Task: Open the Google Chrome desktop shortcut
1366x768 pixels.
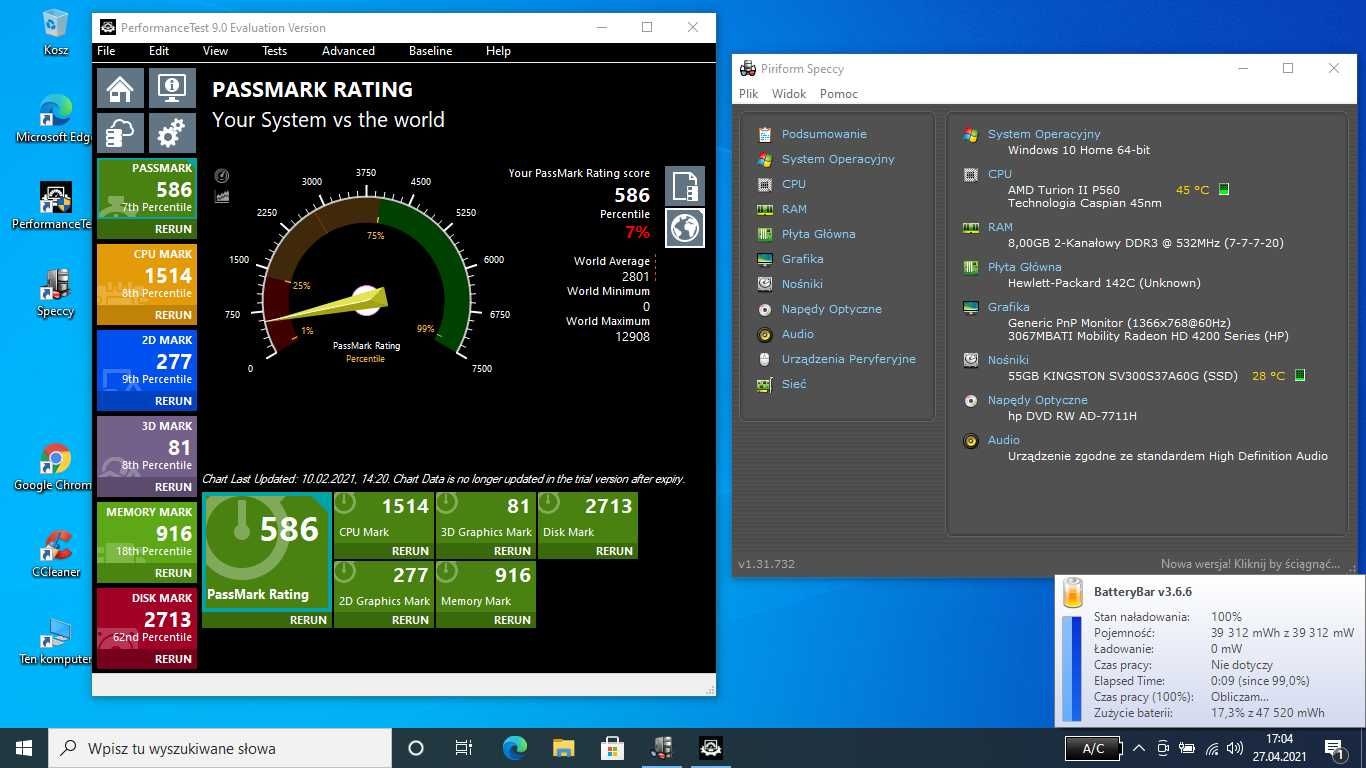Action: coord(56,467)
